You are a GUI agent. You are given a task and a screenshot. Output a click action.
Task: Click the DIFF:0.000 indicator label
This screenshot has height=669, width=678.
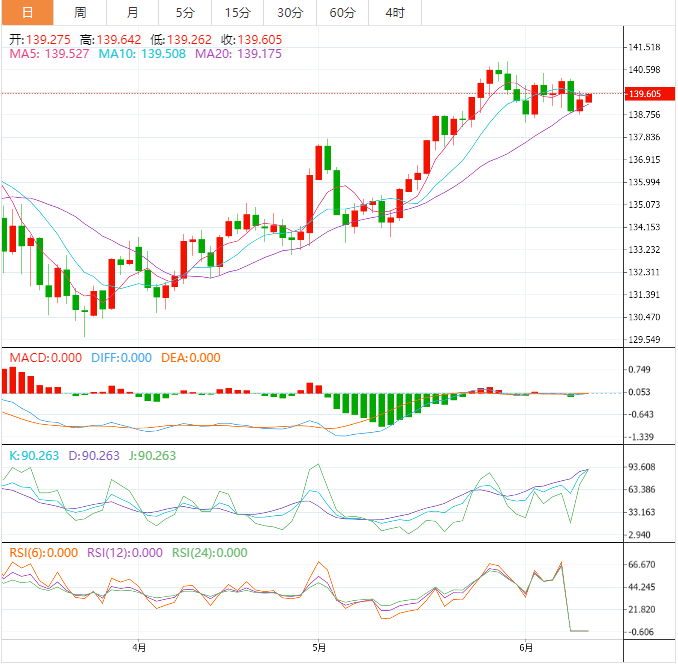122,358
